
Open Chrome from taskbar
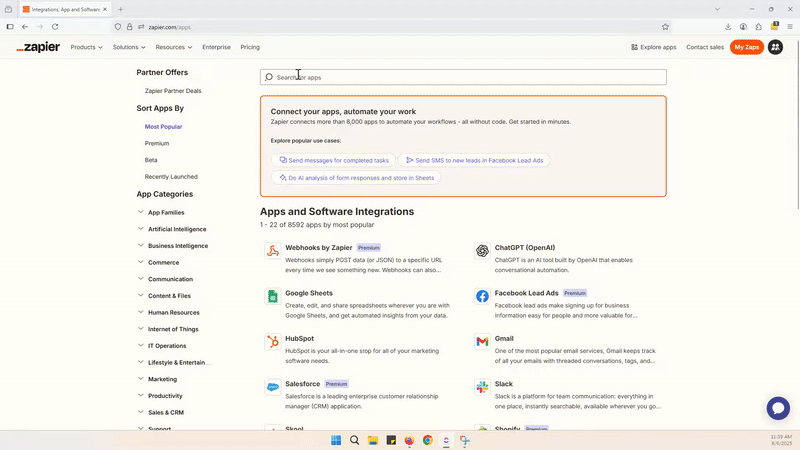pos(428,440)
